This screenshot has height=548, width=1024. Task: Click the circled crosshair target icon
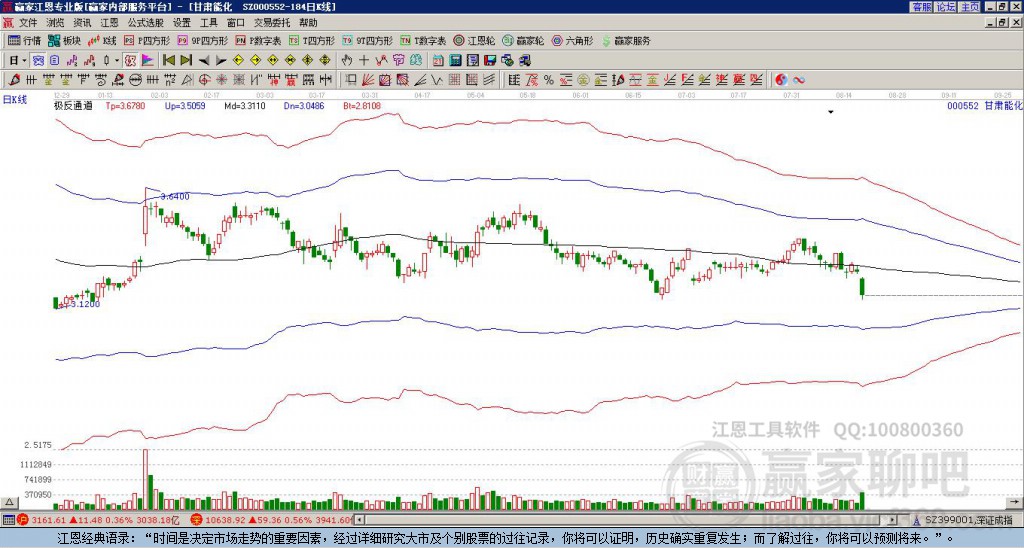[204, 80]
